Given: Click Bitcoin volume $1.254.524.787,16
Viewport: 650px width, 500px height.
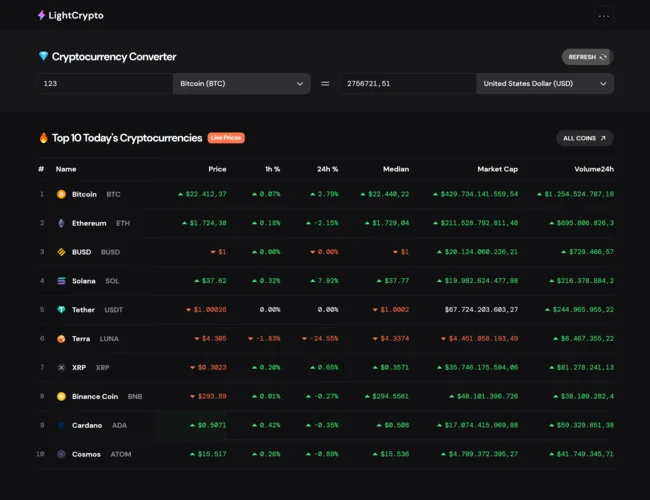Looking at the screenshot, I should [x=579, y=194].
